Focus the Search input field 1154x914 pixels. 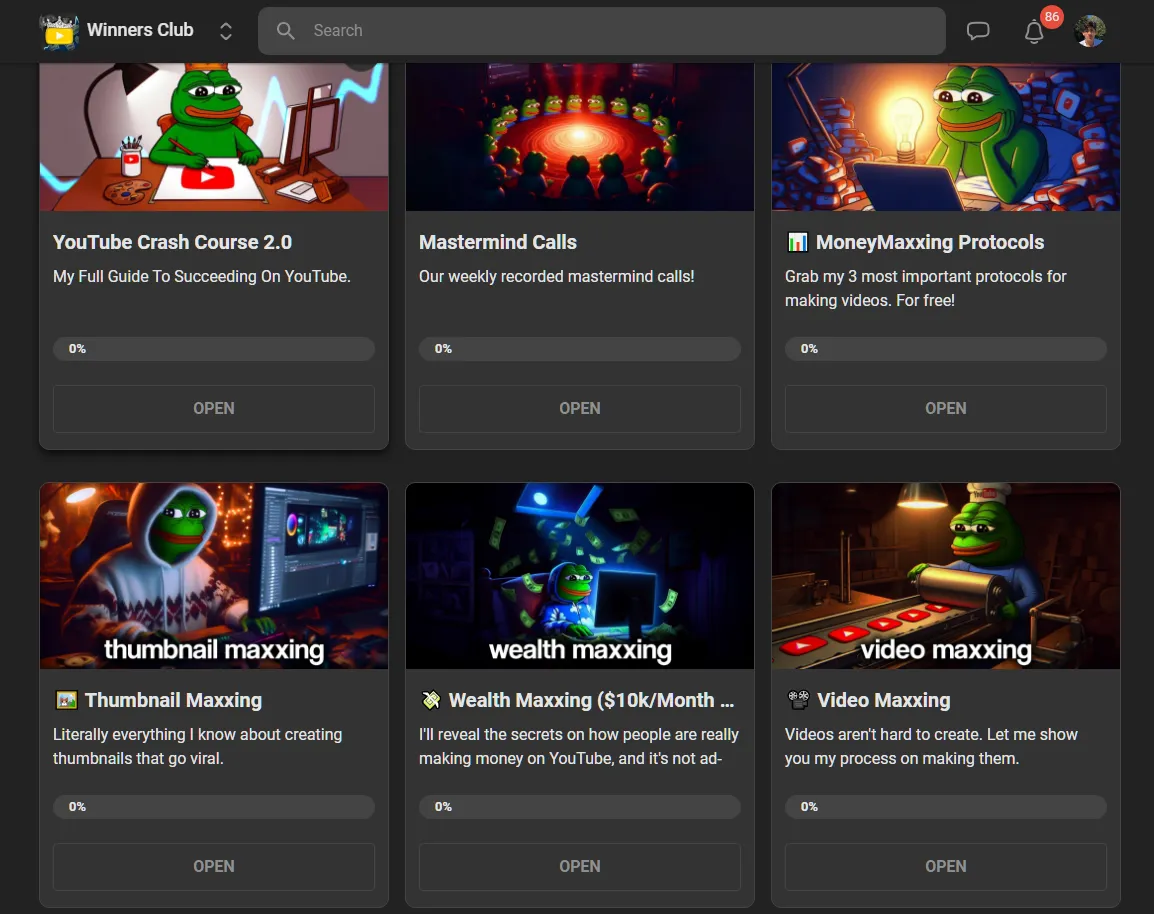(x=601, y=31)
